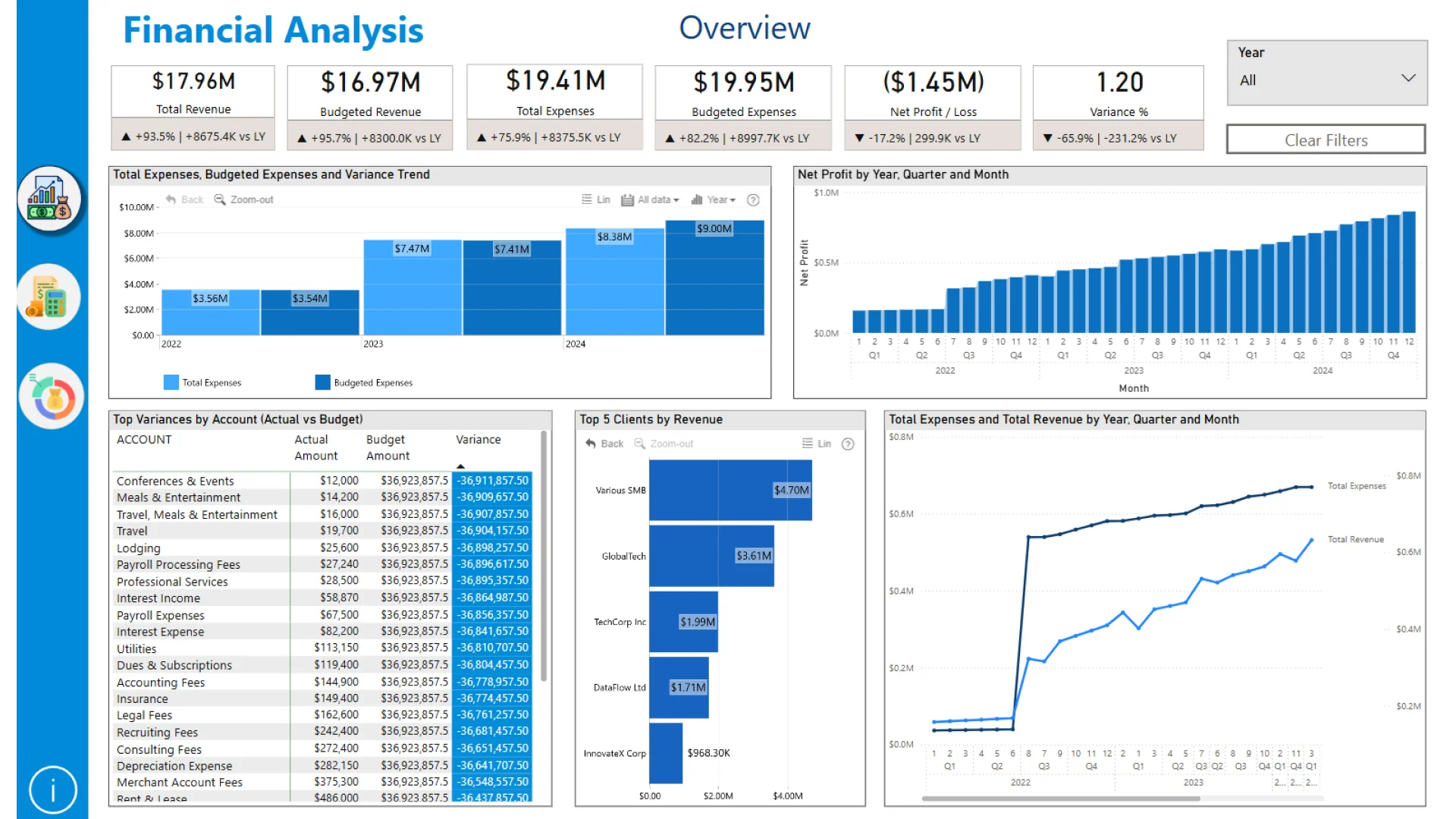This screenshot has height=819, width=1456.
Task: Sort table by ACCOUNT column header
Action: 144,440
